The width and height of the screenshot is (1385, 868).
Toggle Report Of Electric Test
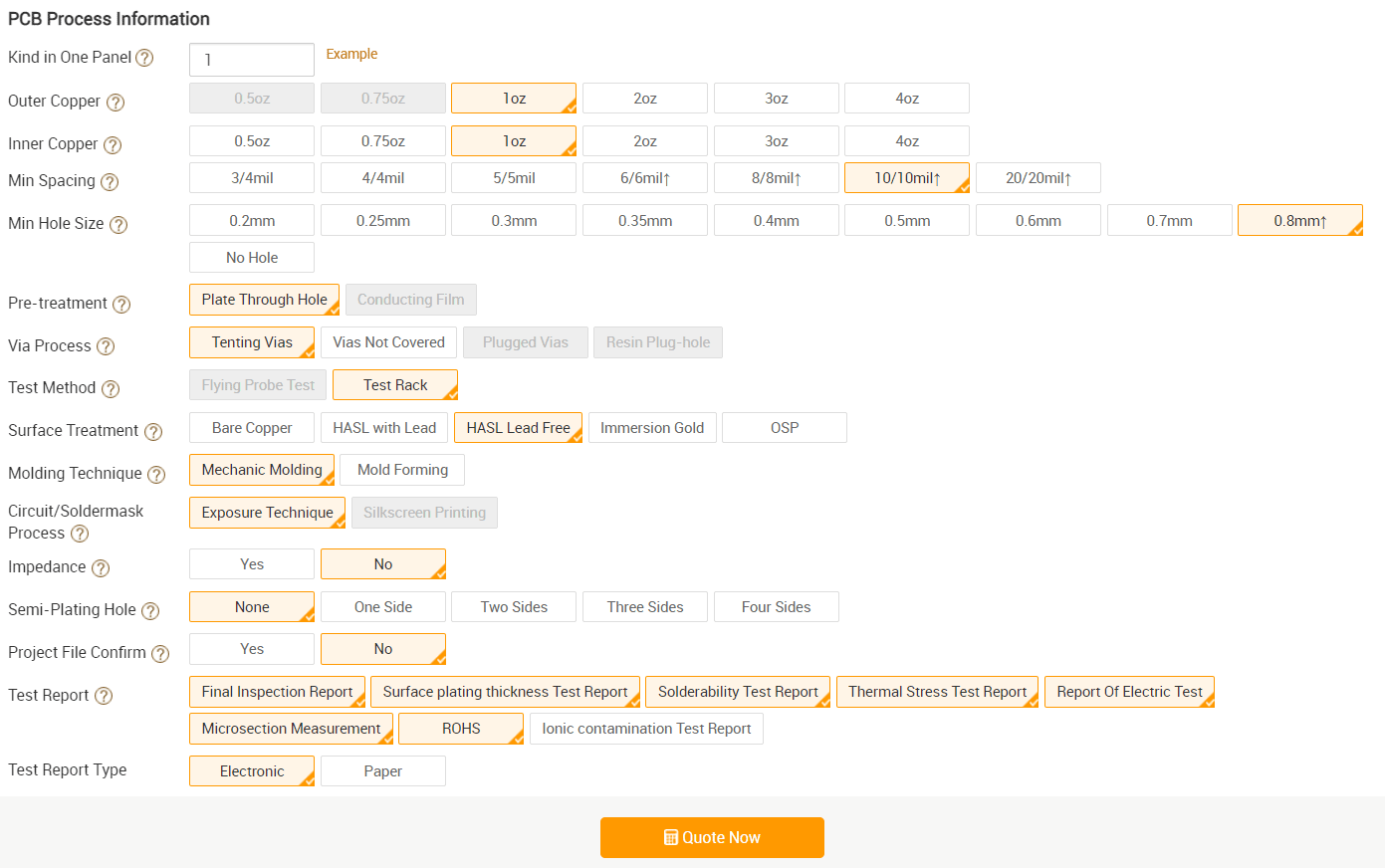click(x=1130, y=692)
